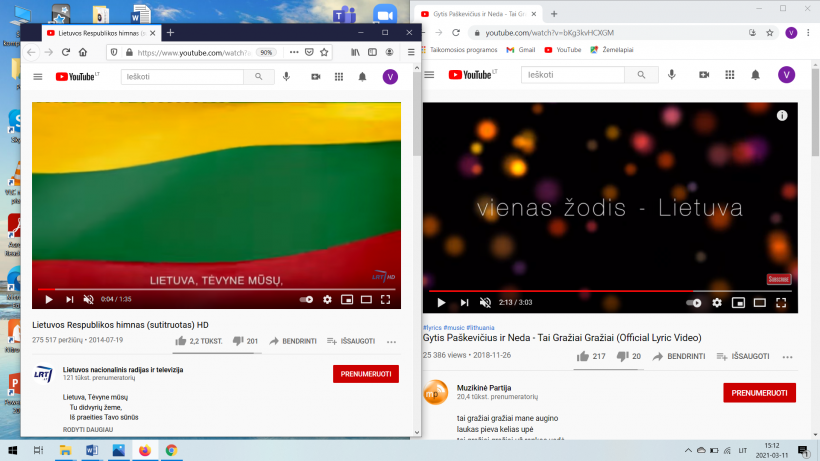The height and width of the screenshot is (461, 820).
Task: Click Subscribe watermark on Chrome video
Action: tap(779, 279)
